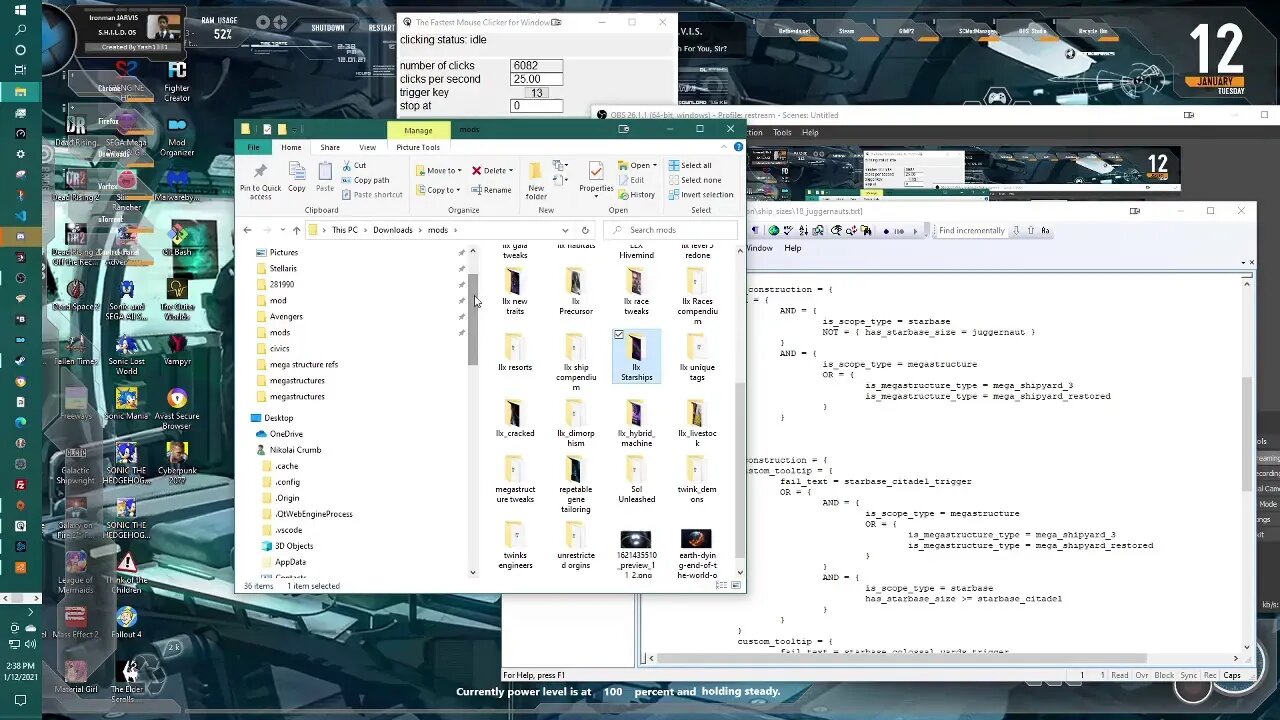Open the twink_demons folder
1280x720 pixels.
point(697,480)
